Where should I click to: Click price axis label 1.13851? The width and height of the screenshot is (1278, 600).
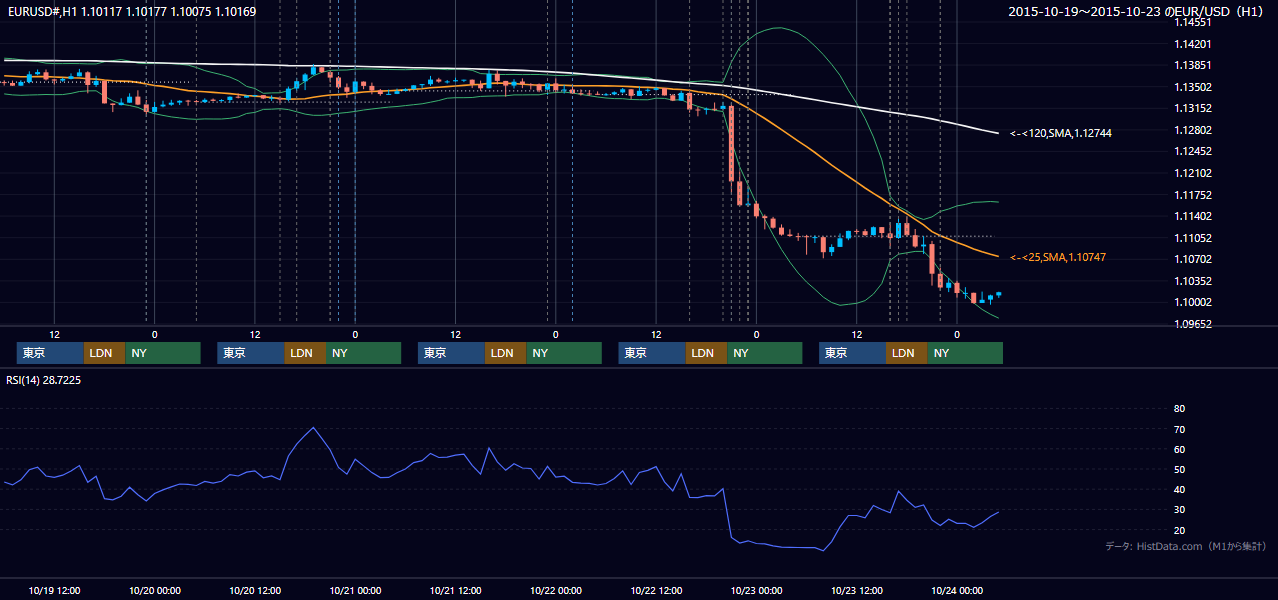(1194, 65)
